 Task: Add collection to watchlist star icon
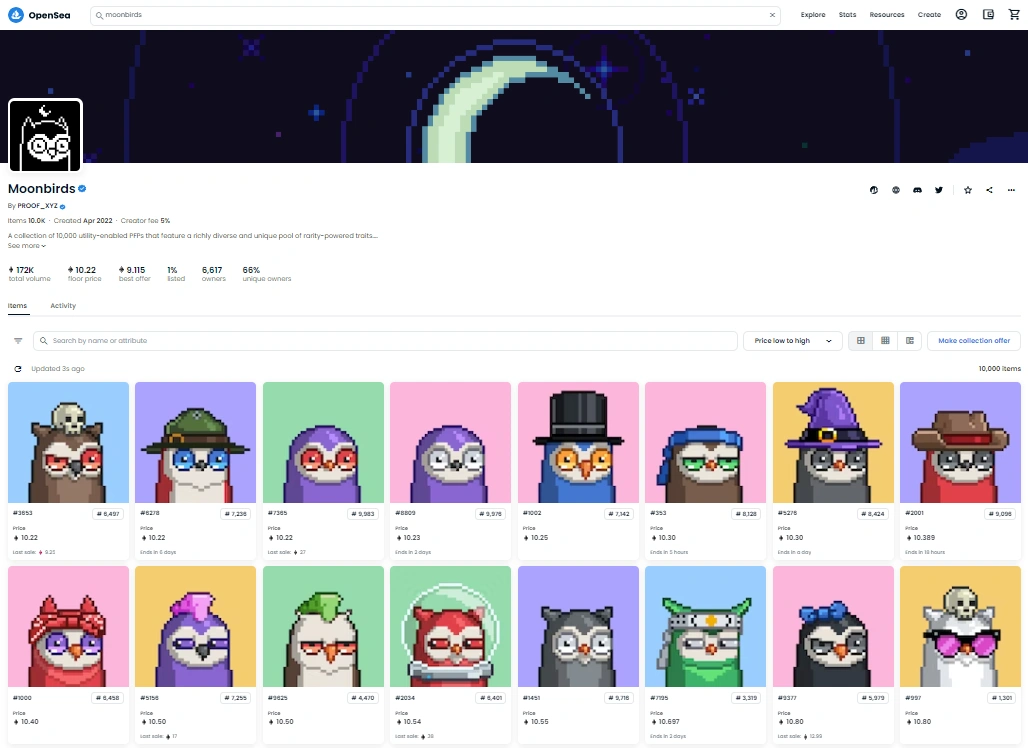[x=968, y=190]
